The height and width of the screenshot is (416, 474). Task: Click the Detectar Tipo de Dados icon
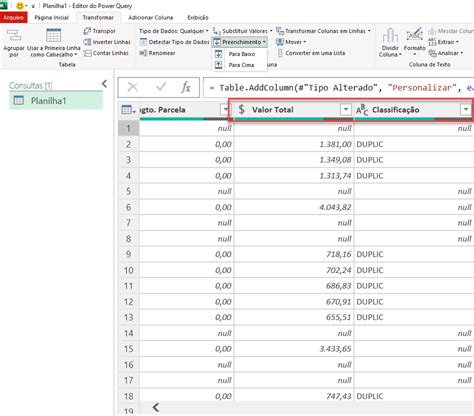tap(143, 42)
